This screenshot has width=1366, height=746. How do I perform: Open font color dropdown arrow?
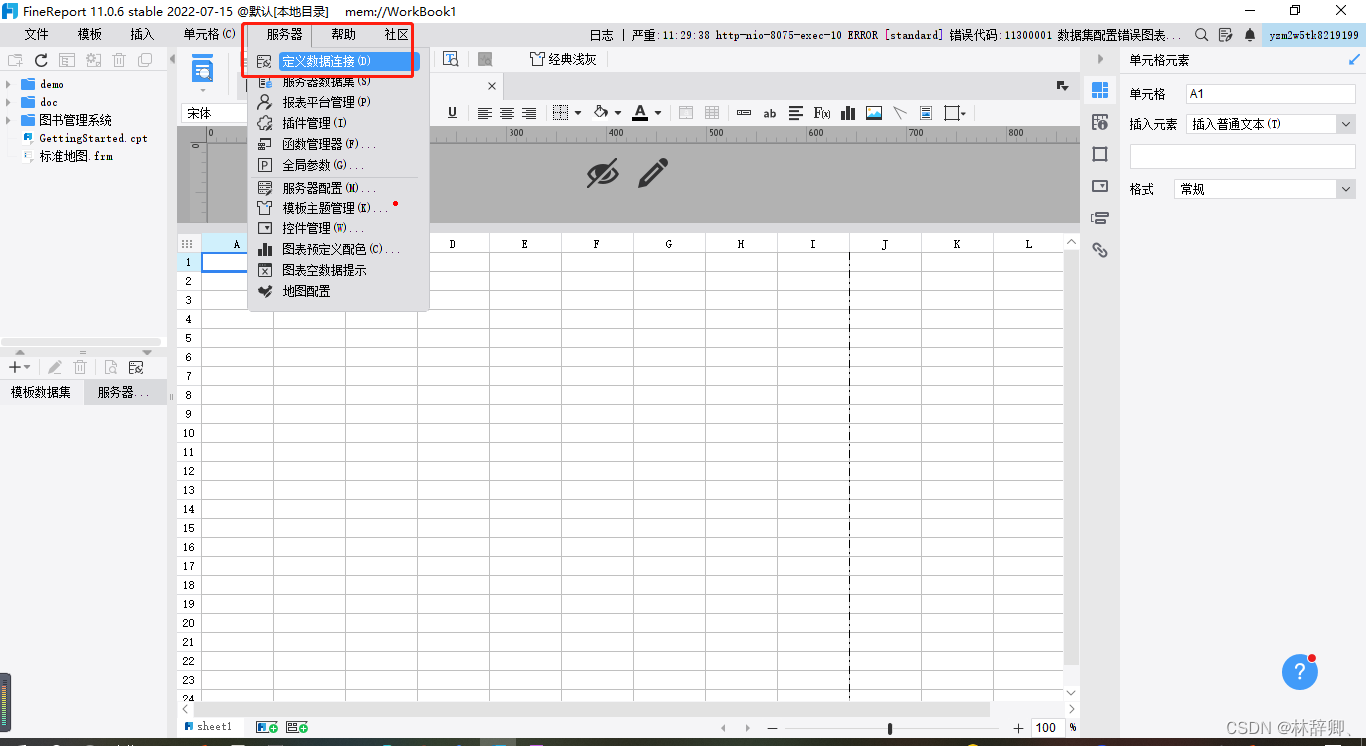click(x=657, y=113)
